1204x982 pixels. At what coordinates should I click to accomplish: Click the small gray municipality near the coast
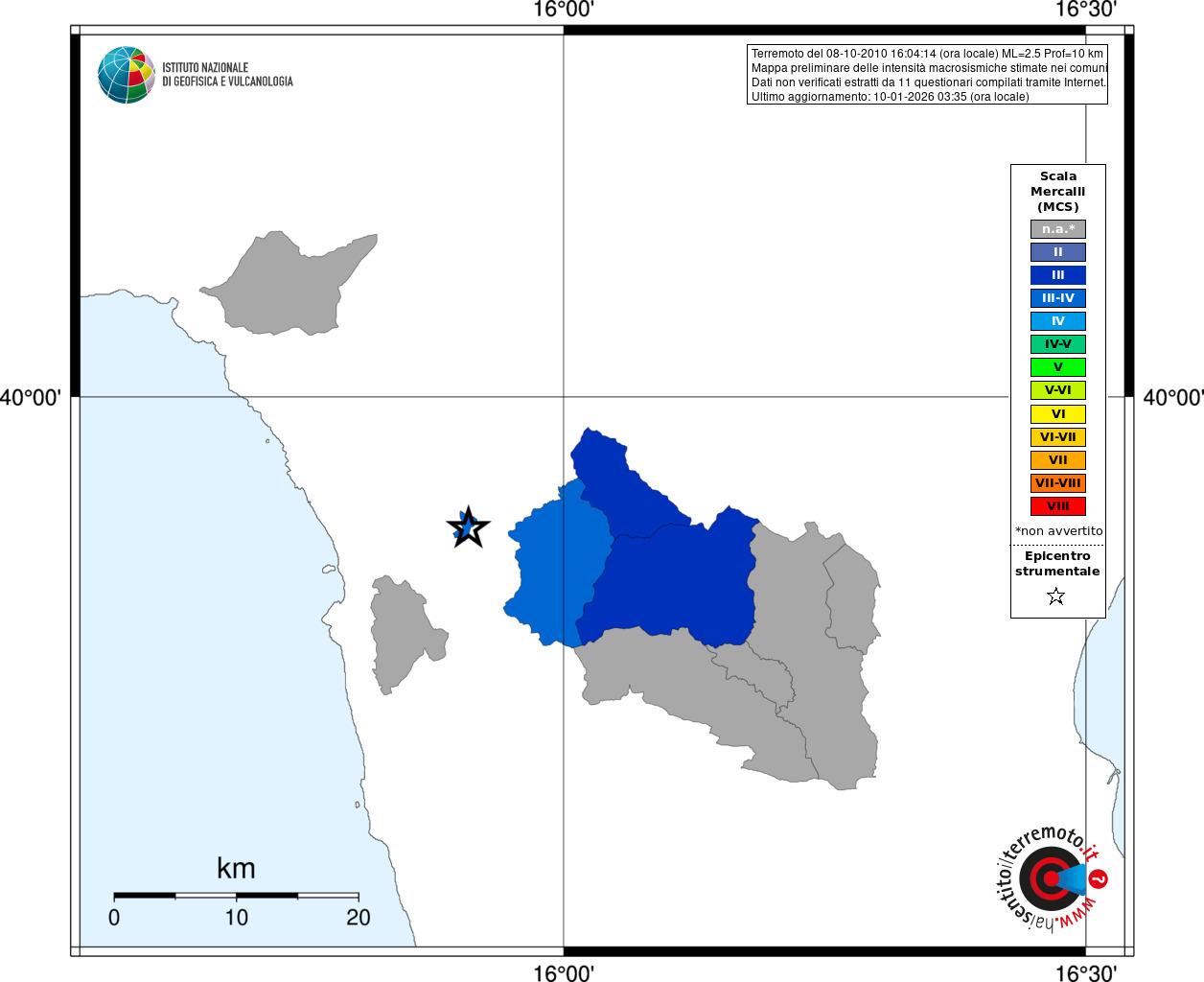tap(403, 631)
